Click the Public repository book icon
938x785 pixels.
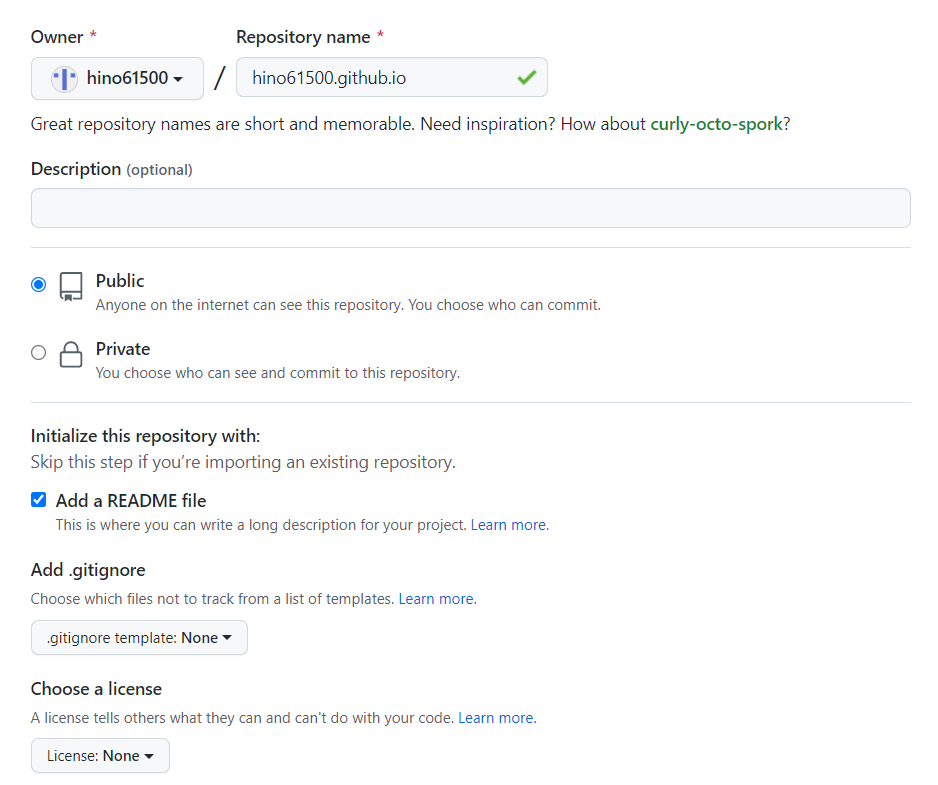coord(71,287)
